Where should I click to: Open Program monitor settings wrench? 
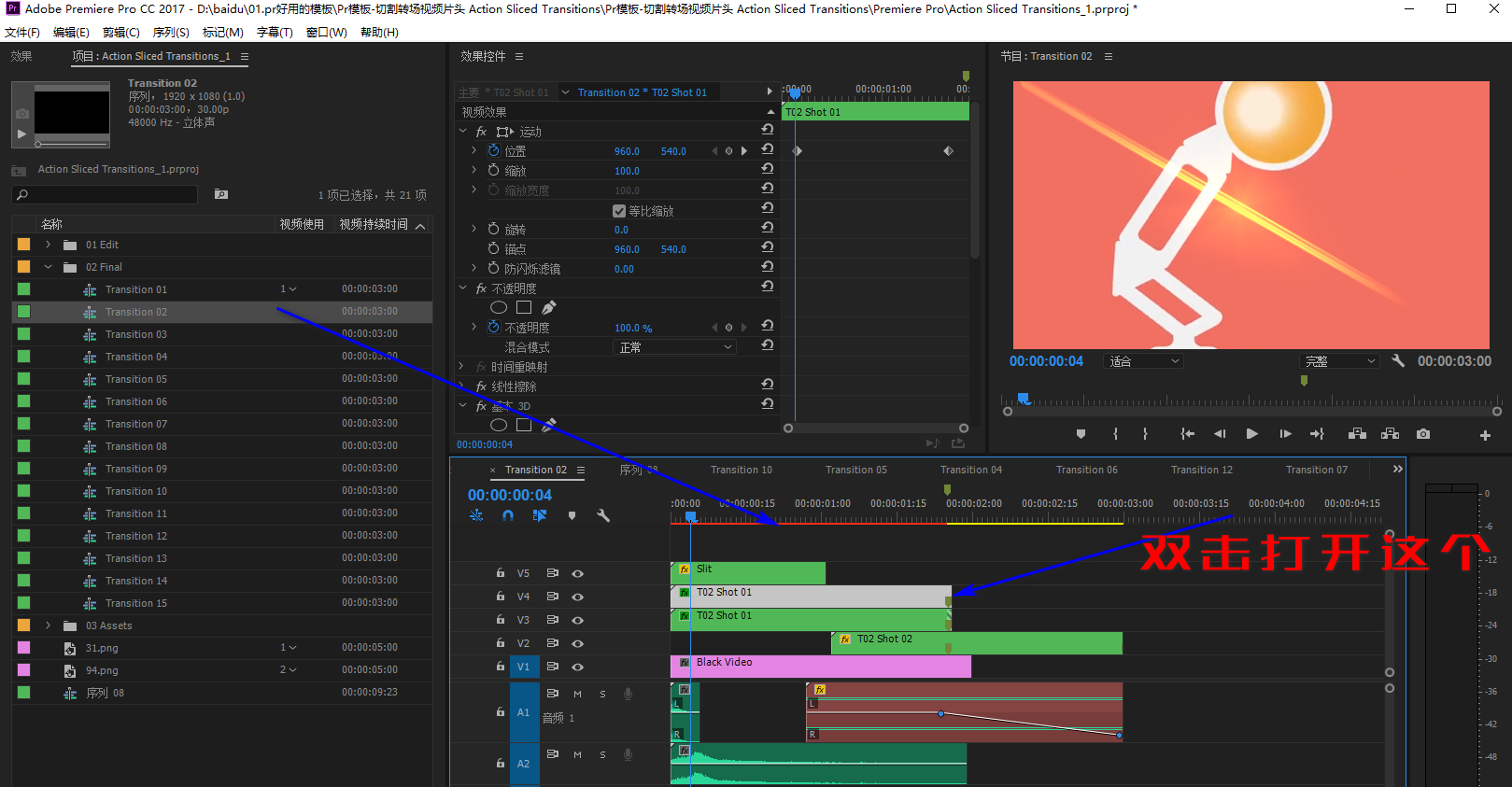pos(1398,360)
